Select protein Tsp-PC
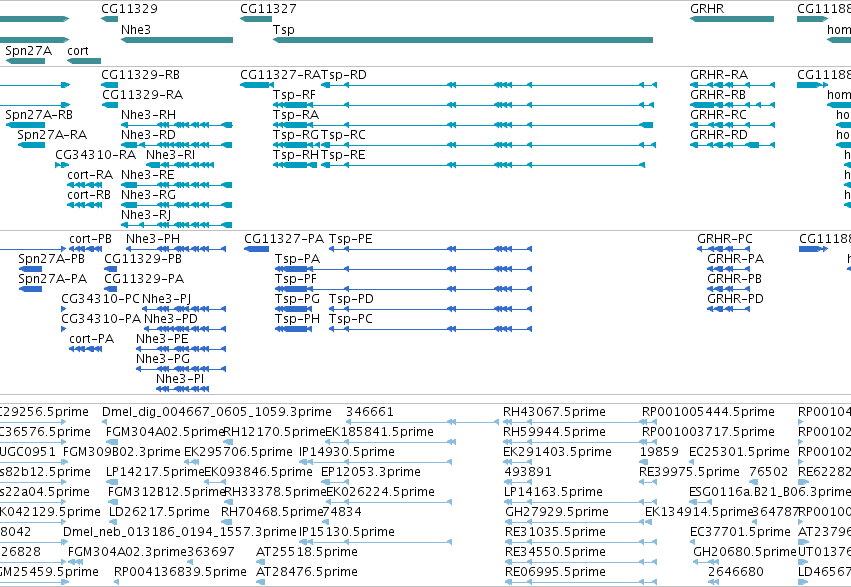 [x=430, y=330]
